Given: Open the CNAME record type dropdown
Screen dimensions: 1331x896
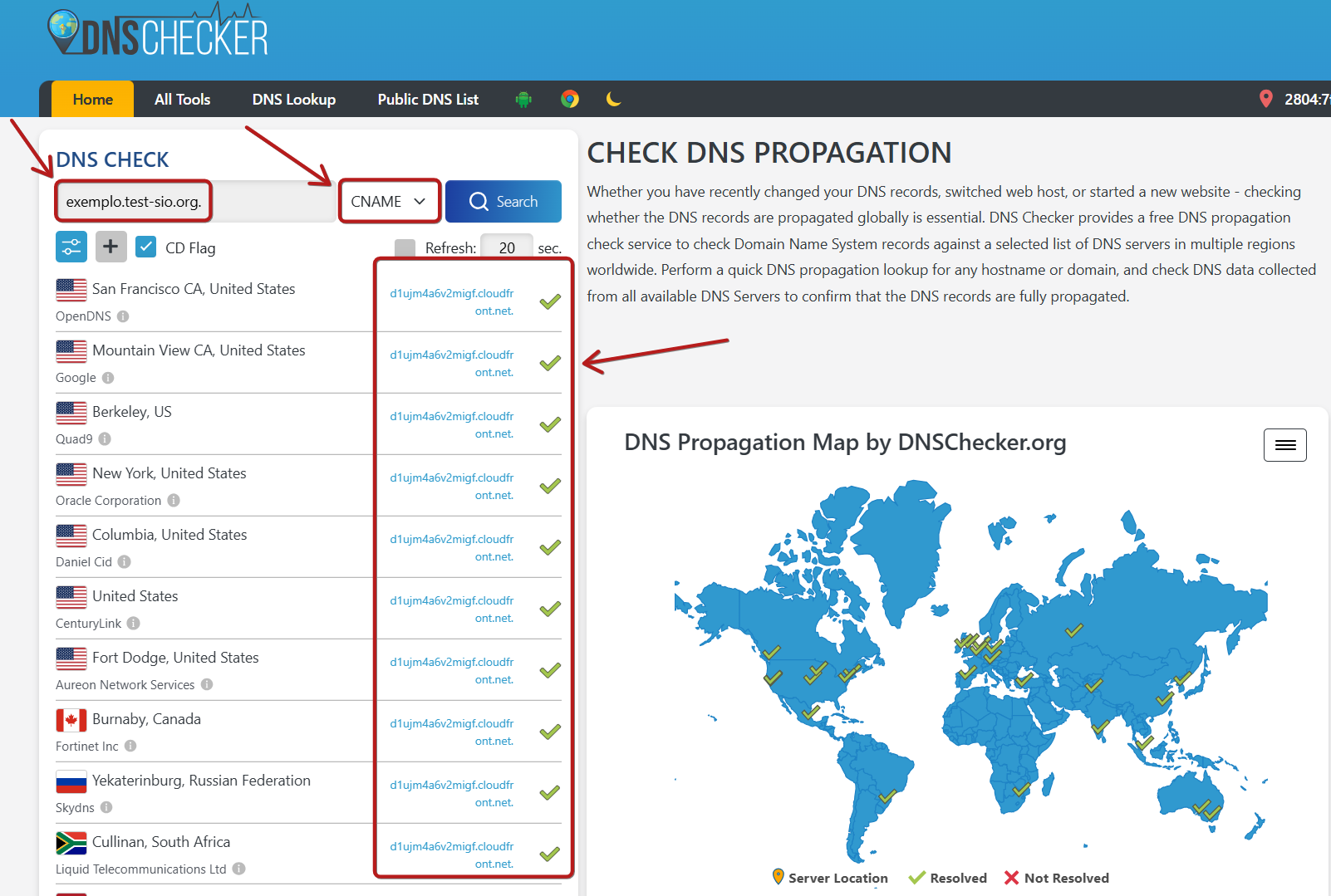Looking at the screenshot, I should point(389,202).
